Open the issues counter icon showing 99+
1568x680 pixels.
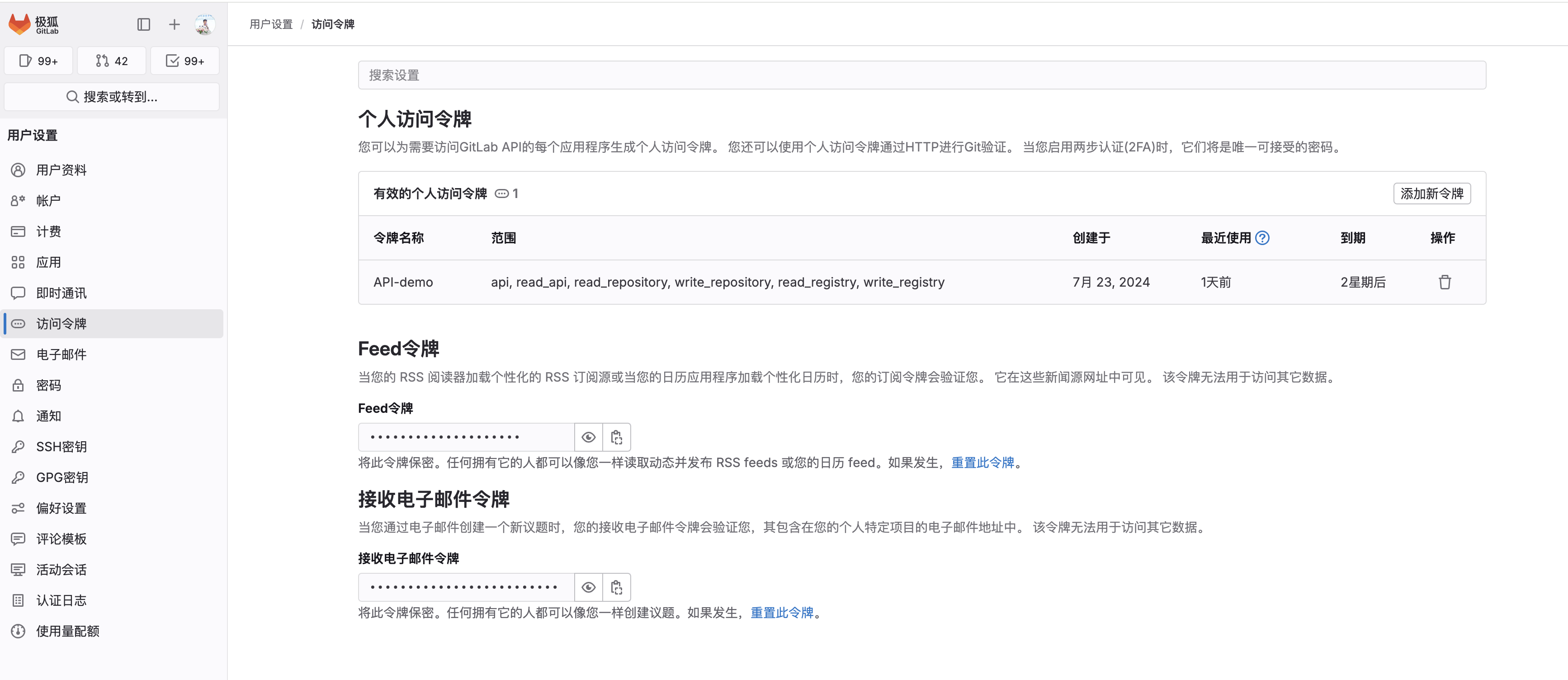coord(38,60)
